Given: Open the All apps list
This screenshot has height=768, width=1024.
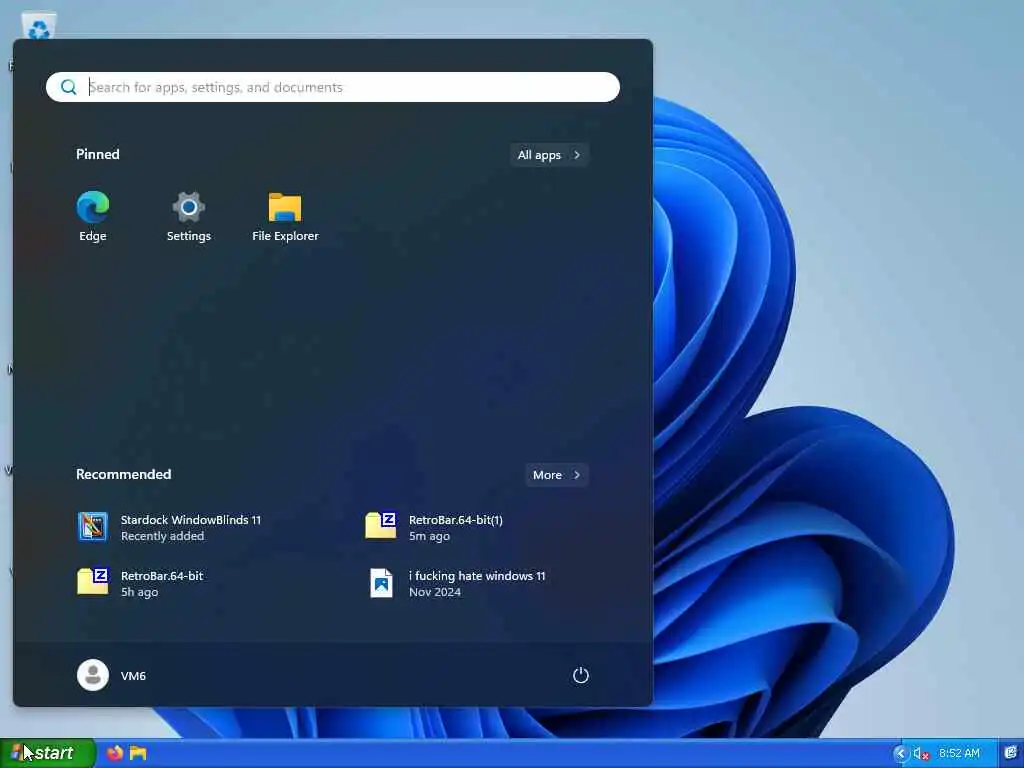Looking at the screenshot, I should click(549, 155).
